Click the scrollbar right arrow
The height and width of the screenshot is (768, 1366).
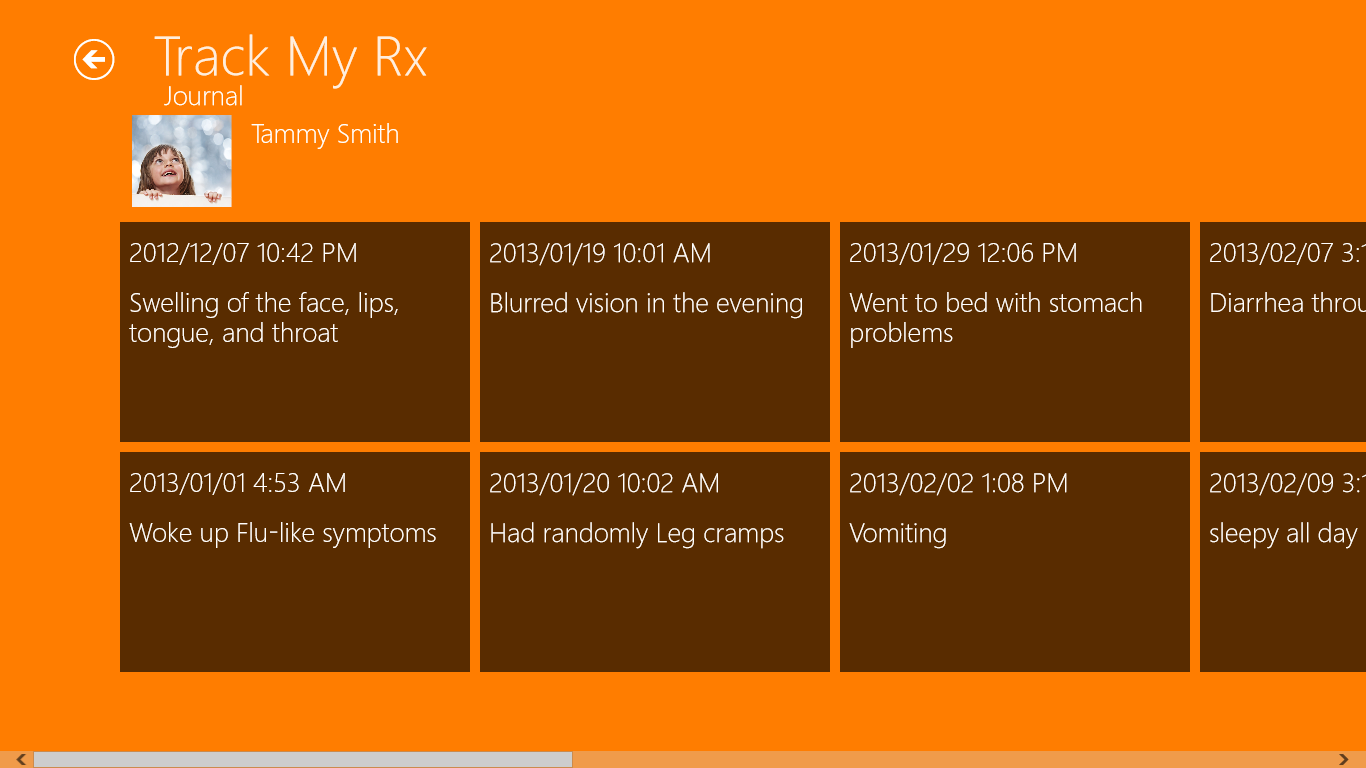pos(1344,760)
